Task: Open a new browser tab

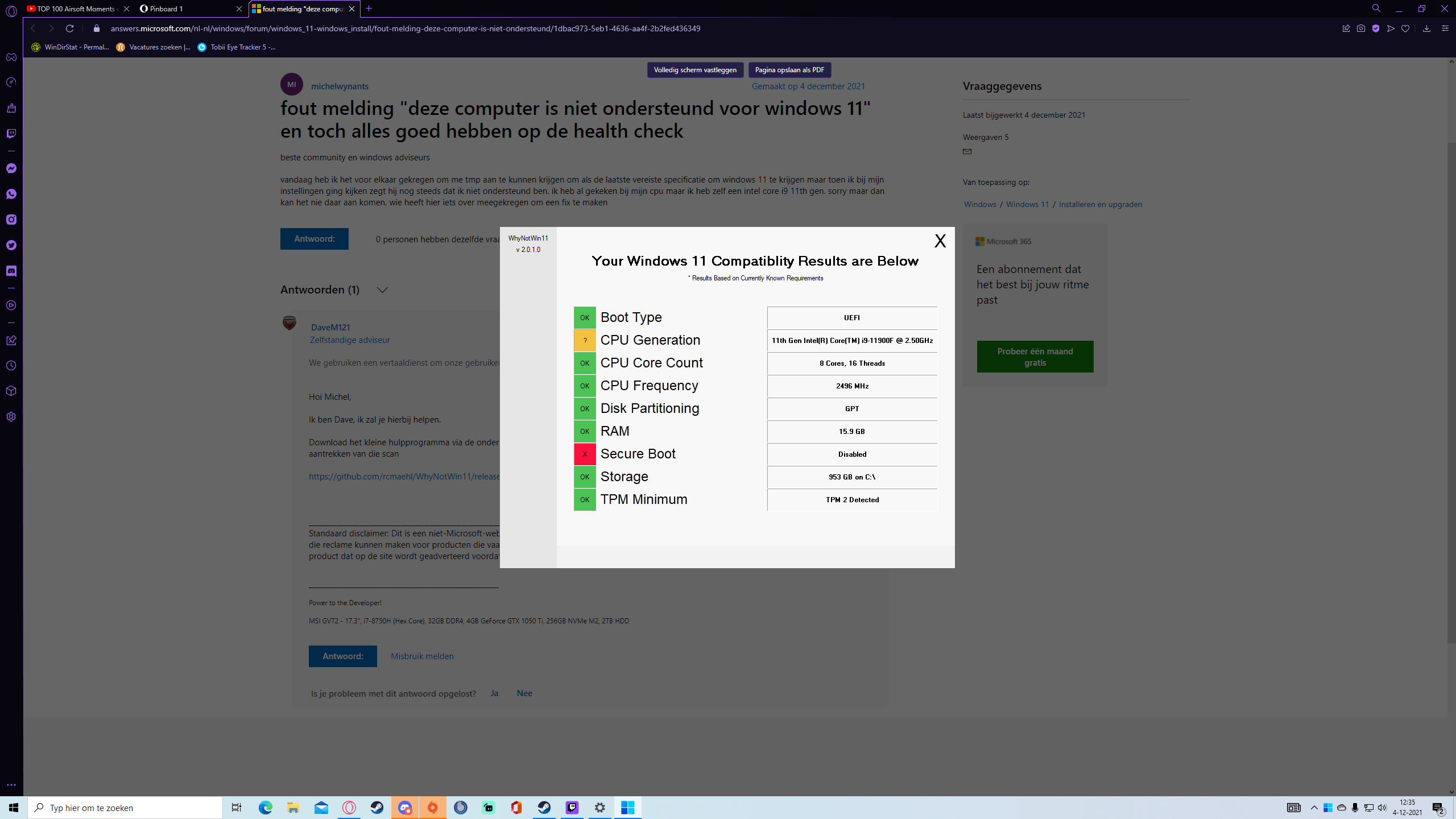Action: click(x=369, y=9)
